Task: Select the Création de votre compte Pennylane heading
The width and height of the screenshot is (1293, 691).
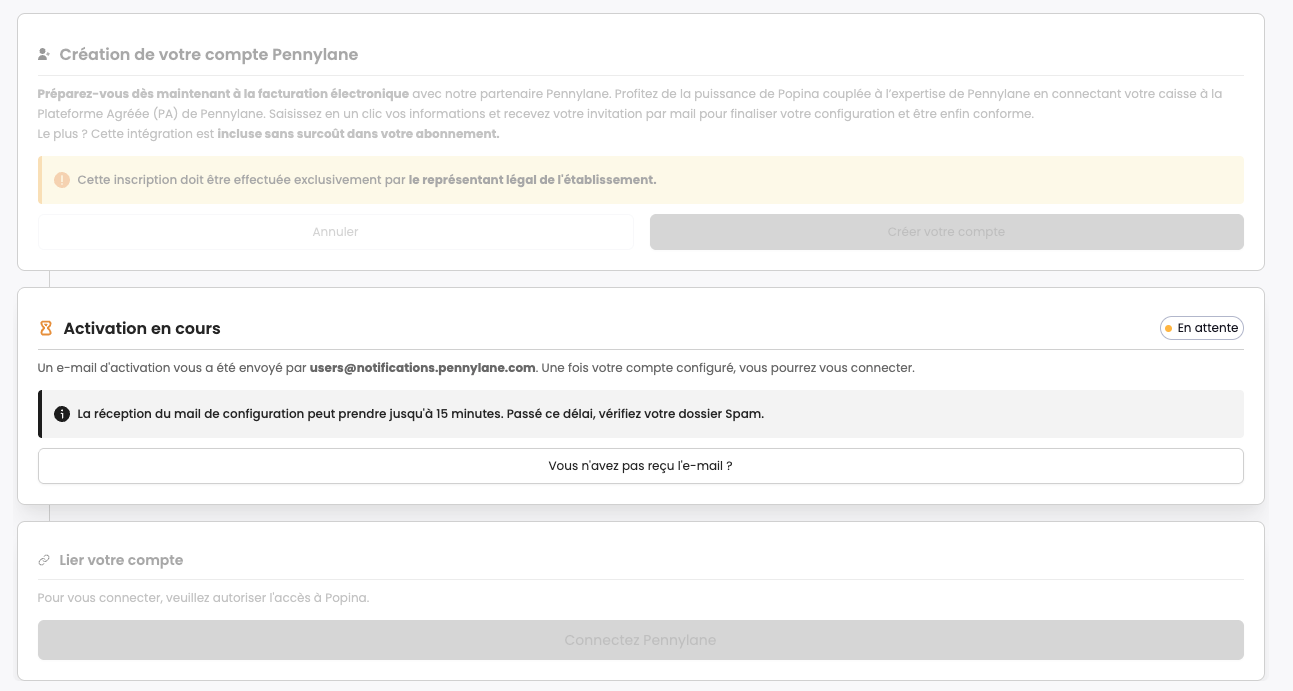Action: point(208,54)
